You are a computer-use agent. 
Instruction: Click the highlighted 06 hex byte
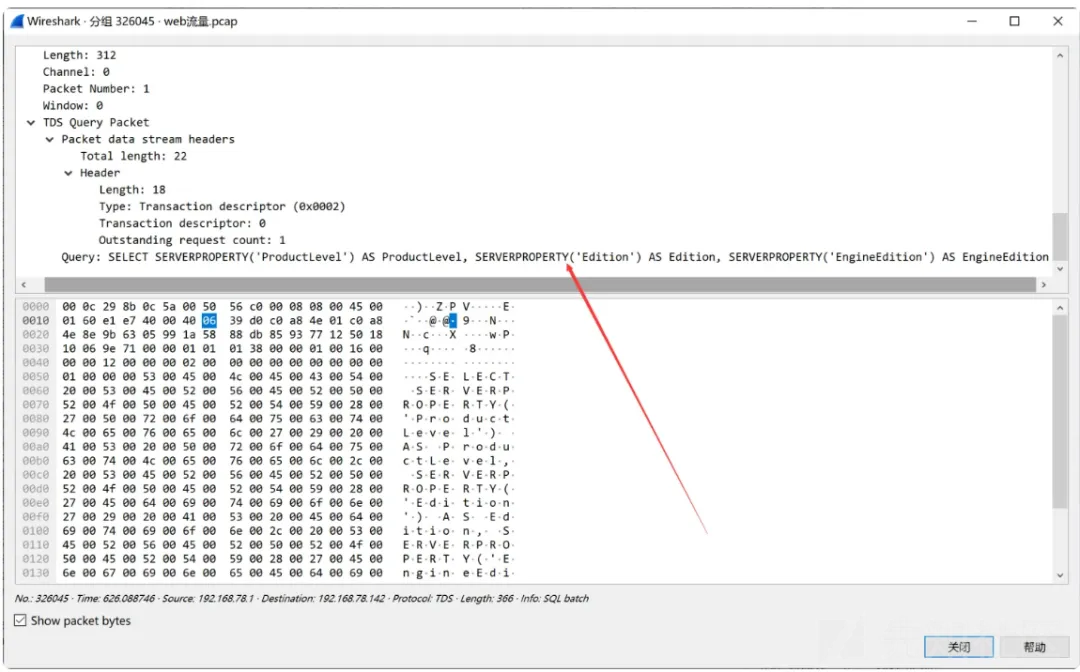click(209, 321)
